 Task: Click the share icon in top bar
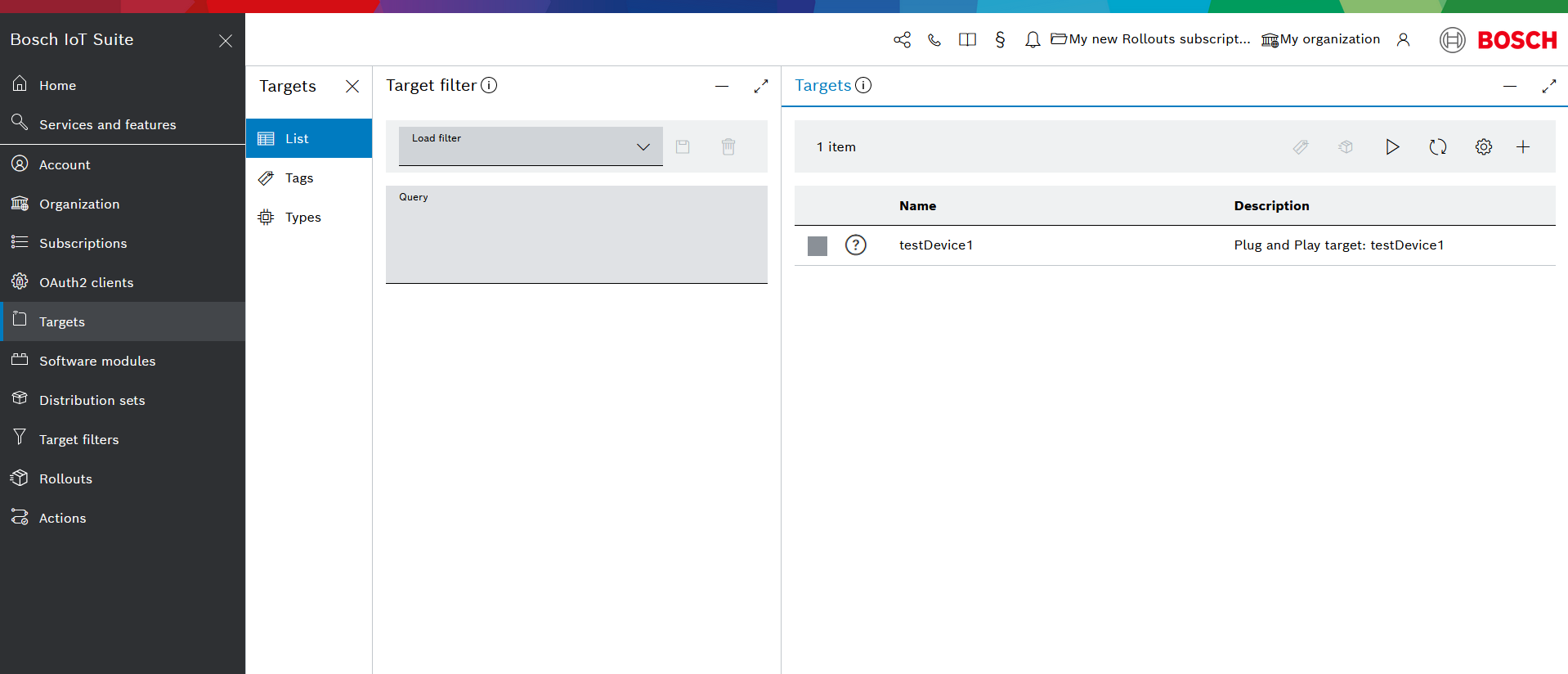click(902, 39)
